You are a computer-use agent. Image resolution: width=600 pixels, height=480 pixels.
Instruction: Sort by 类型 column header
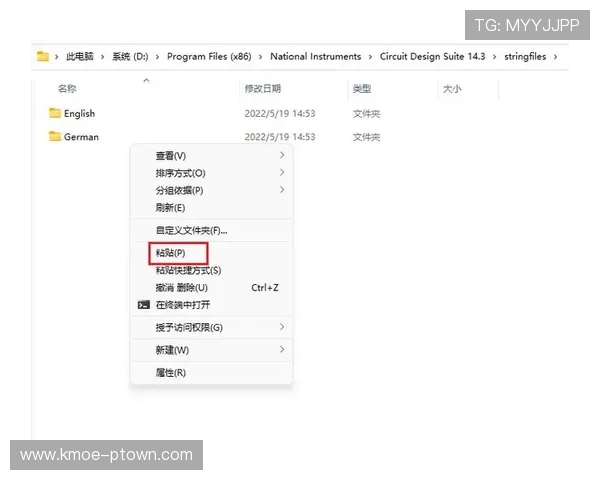(x=362, y=89)
